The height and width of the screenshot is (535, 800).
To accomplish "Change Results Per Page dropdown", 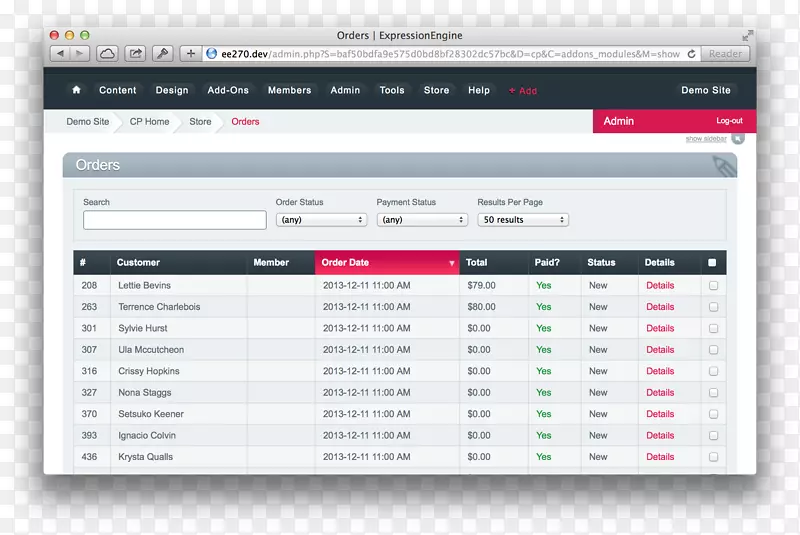I will pos(523,220).
